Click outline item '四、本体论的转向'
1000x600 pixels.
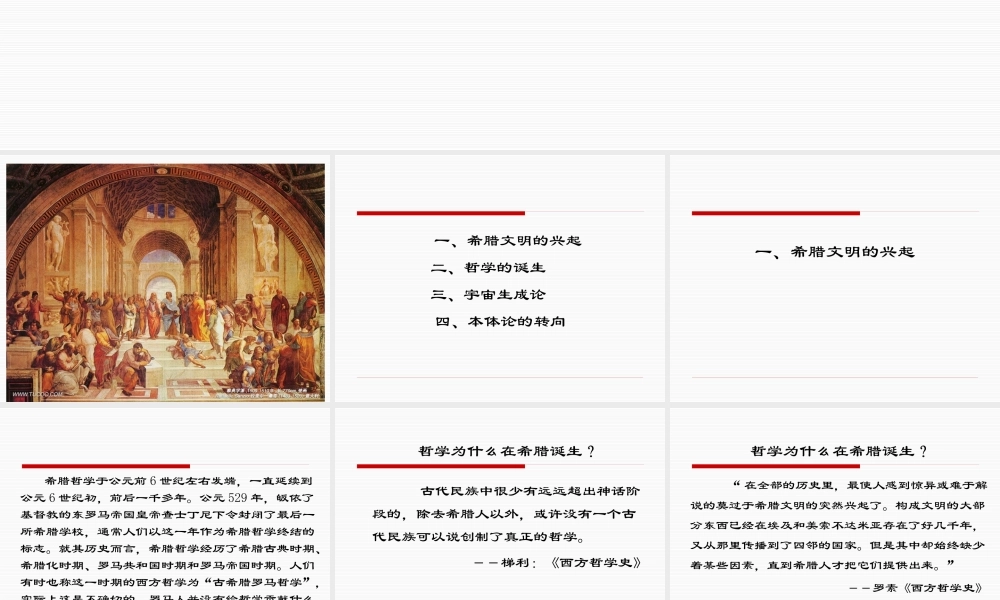point(500,321)
